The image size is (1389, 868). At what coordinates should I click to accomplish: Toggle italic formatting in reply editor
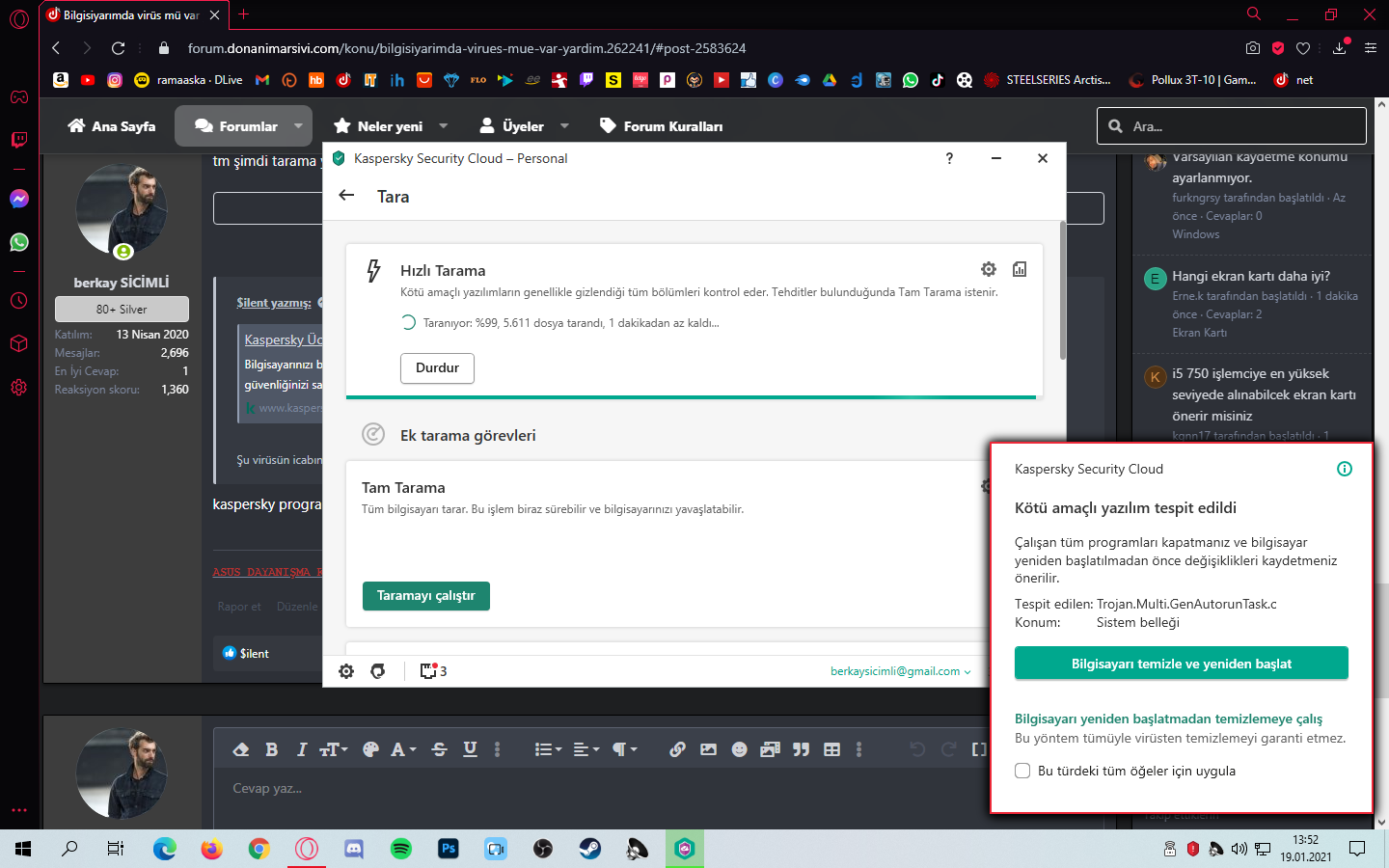(x=302, y=749)
